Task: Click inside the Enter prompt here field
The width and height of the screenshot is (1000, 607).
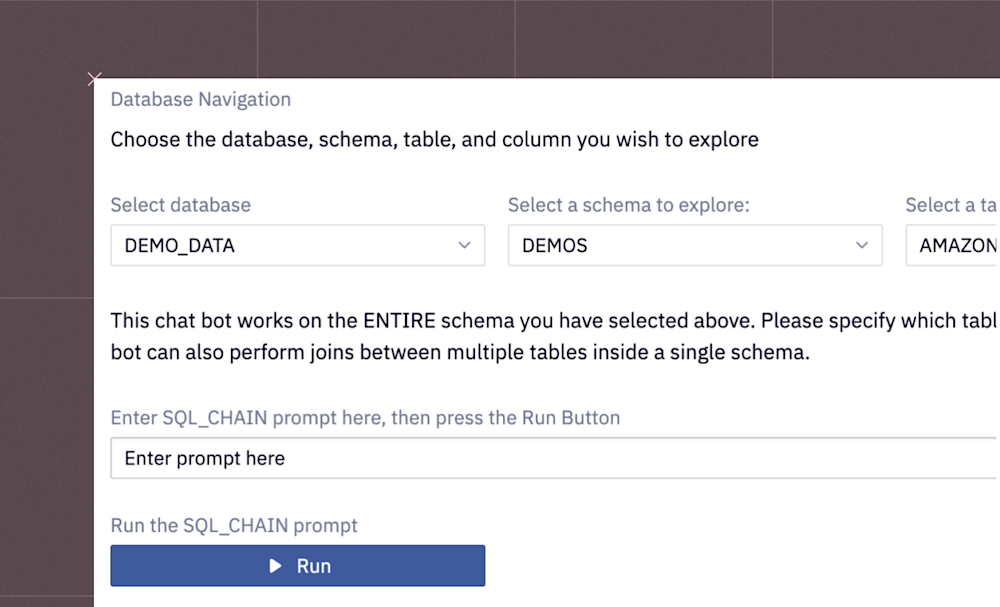Action: point(400,458)
